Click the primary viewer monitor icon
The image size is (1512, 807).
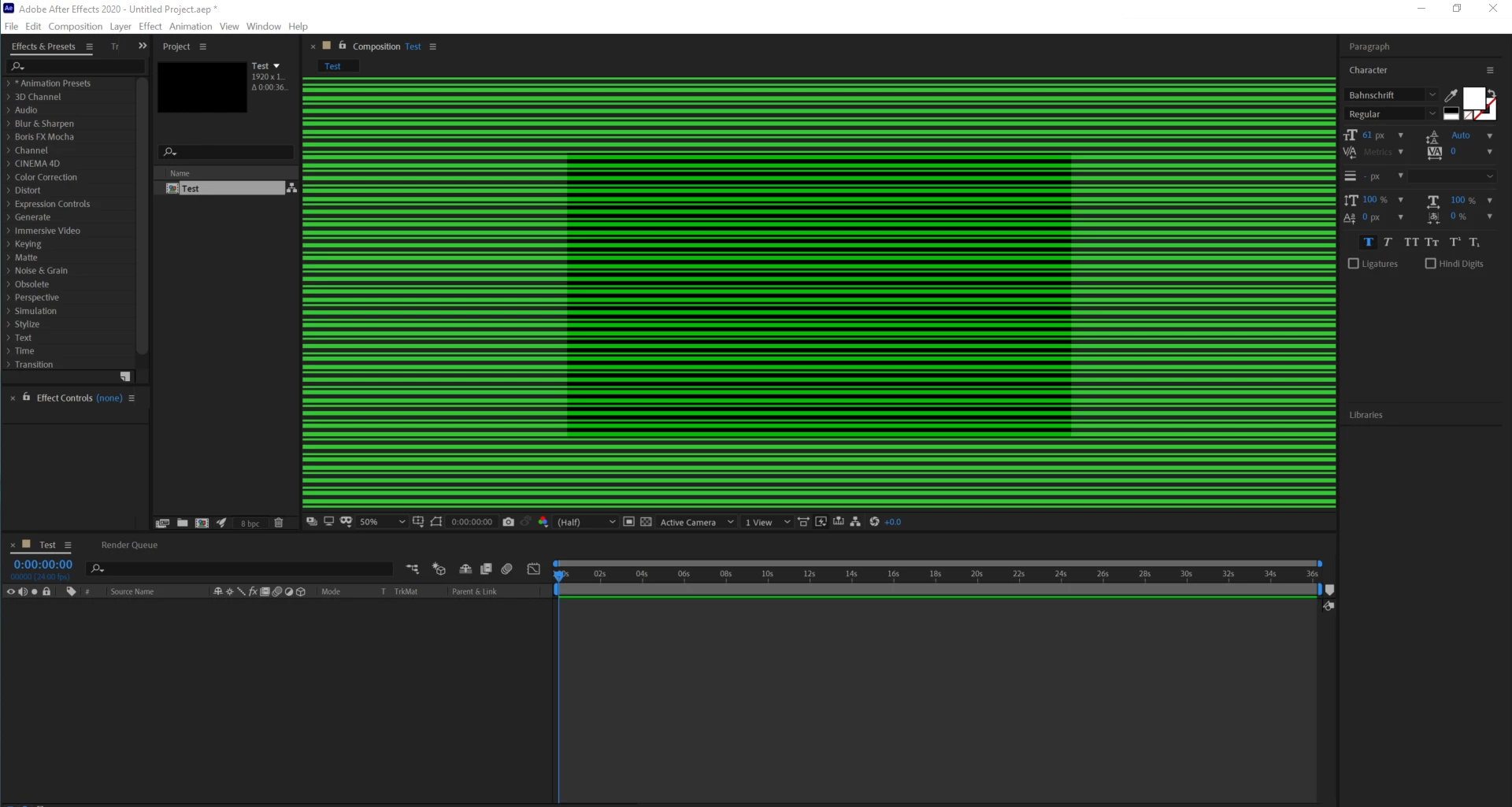pos(329,522)
